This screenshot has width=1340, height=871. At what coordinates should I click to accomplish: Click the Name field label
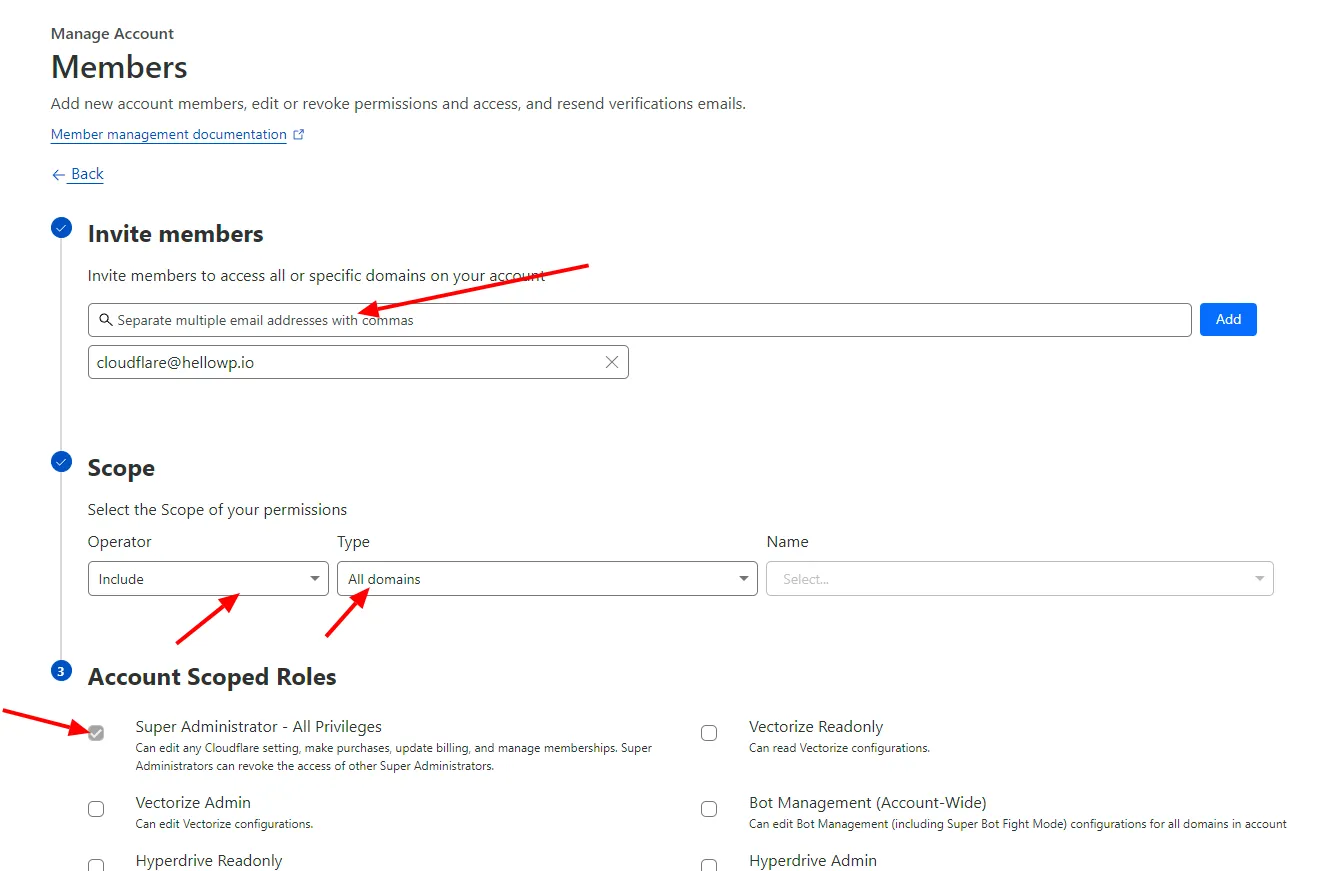point(787,542)
